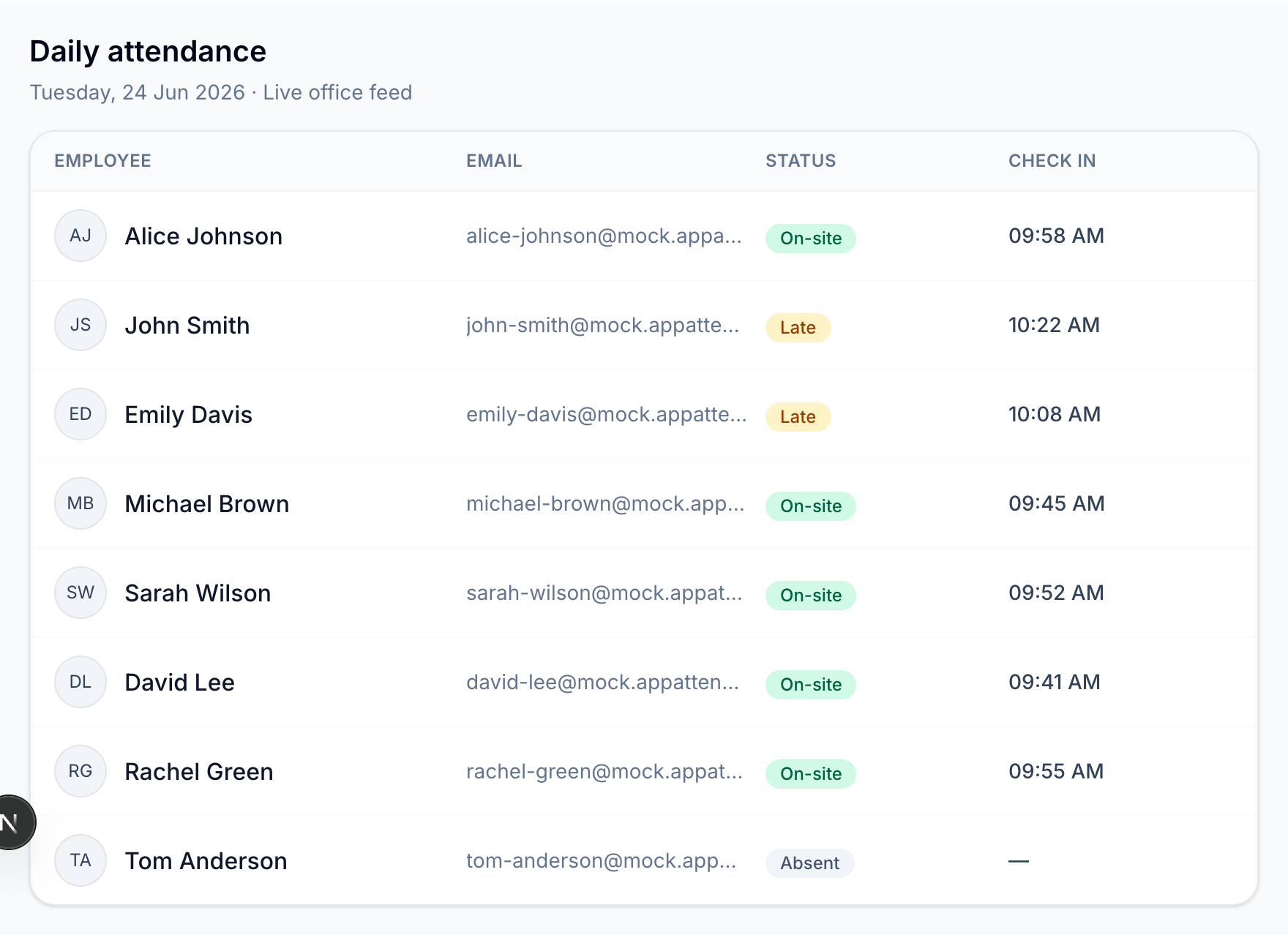Screen dimensions: 1288x935
Task: Click Alice Johnson's email address
Action: [x=604, y=236]
